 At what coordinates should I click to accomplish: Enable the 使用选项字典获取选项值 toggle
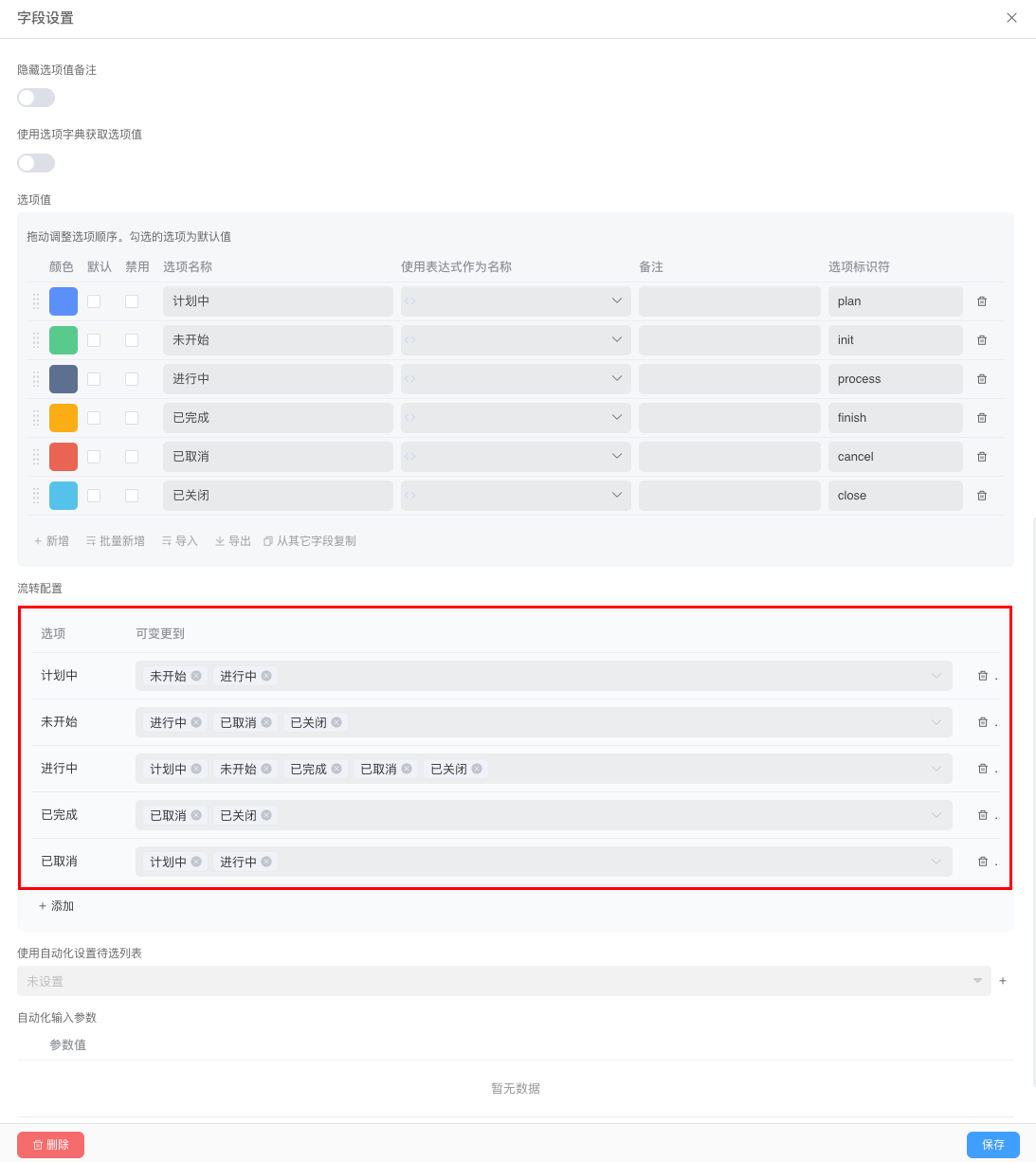tap(35, 162)
